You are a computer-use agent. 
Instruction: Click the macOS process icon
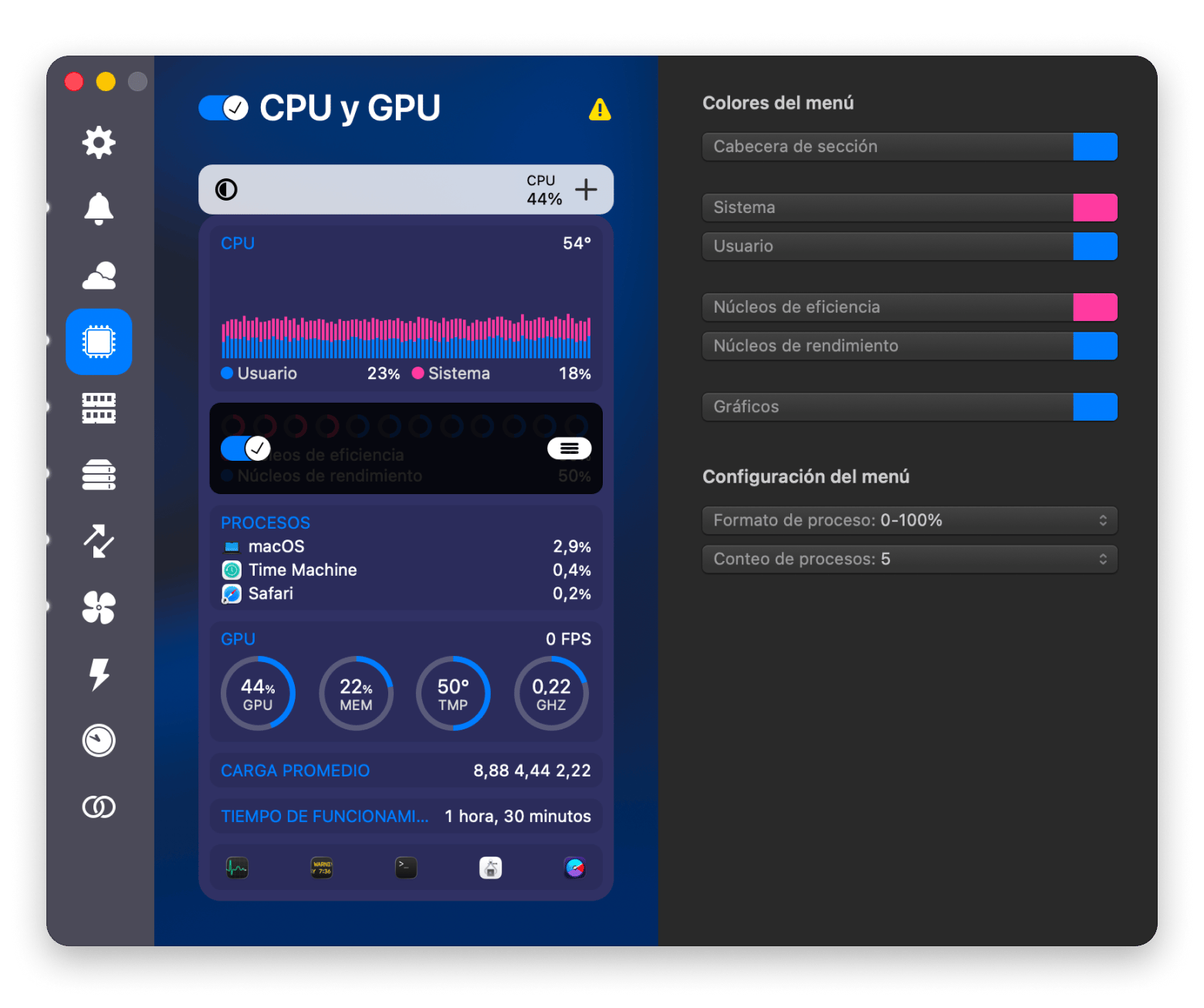click(232, 546)
